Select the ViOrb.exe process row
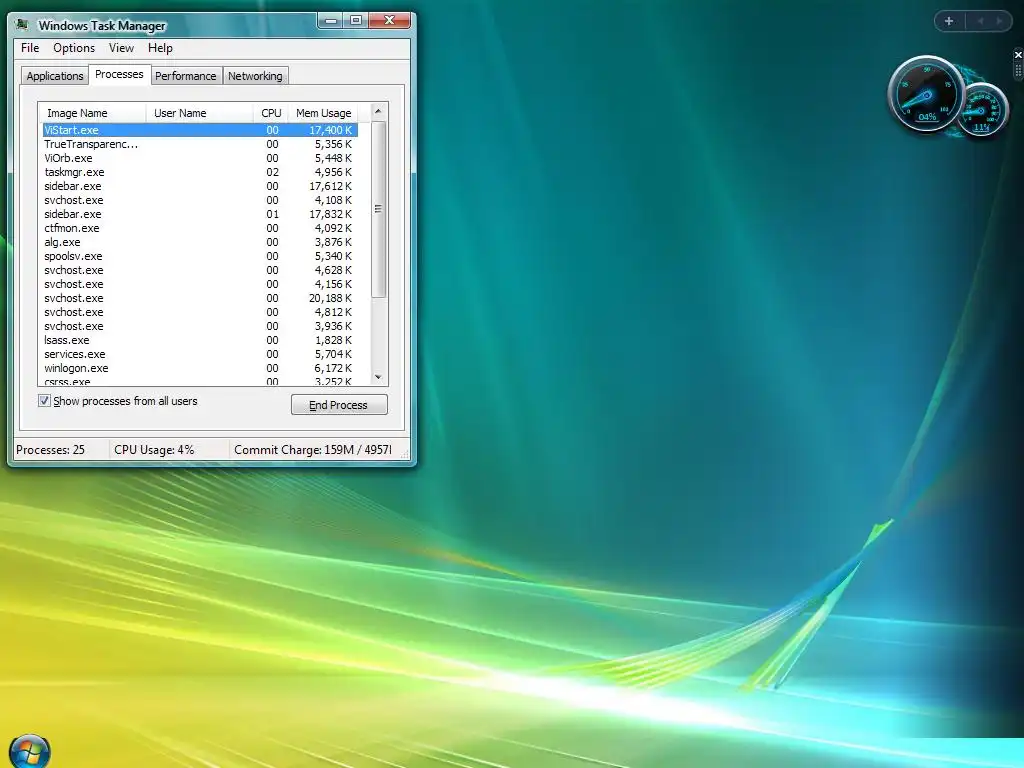1024x768 pixels. point(200,158)
